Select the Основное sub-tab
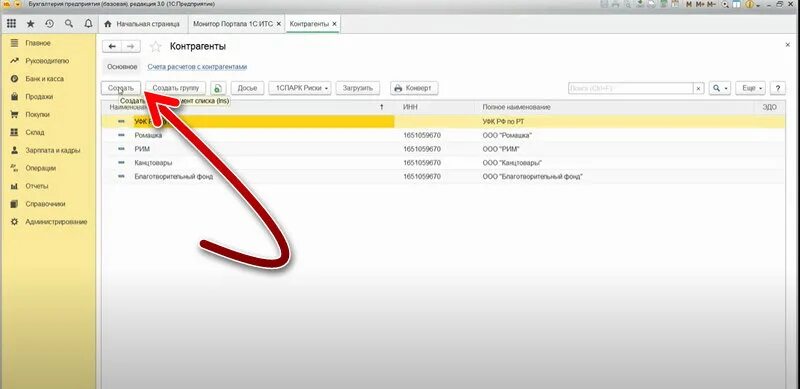 pos(122,67)
